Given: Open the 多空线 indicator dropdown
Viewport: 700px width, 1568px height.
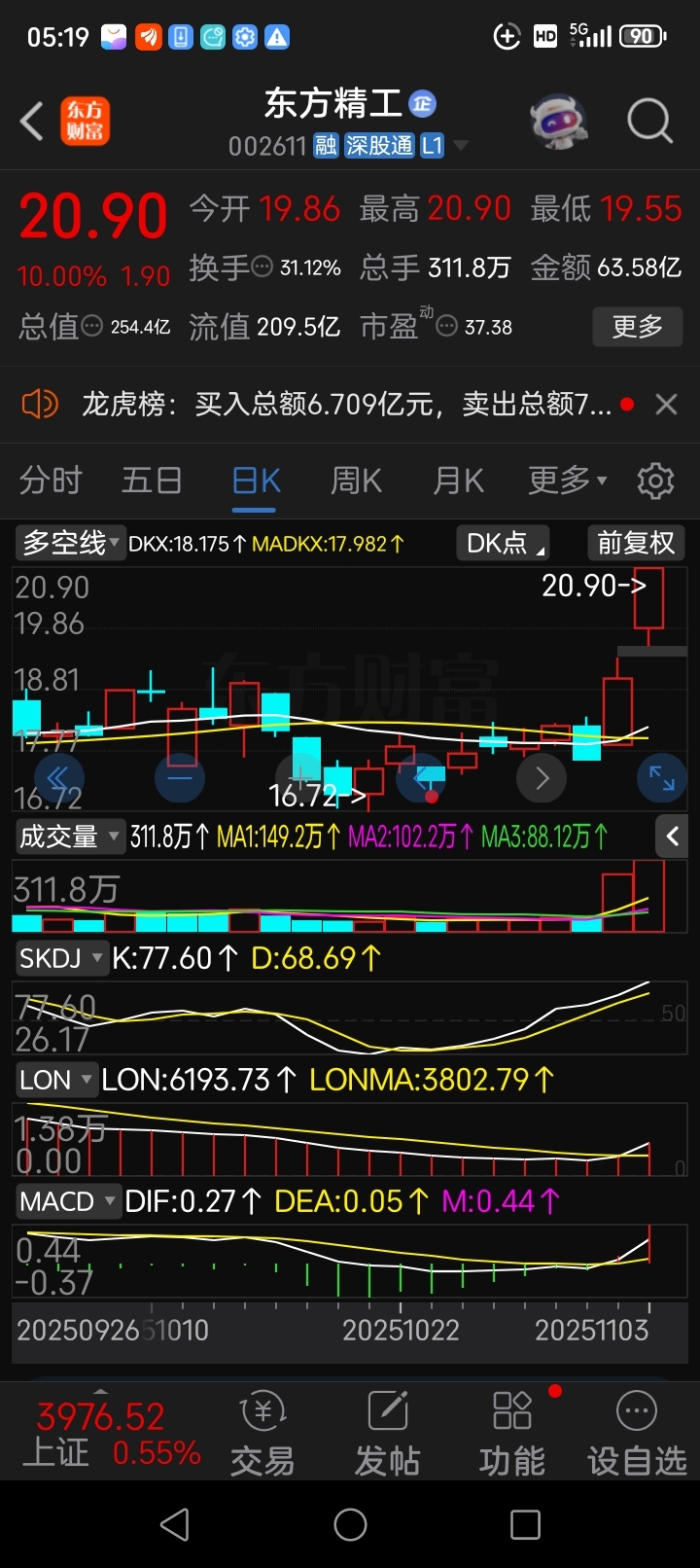Looking at the screenshot, I should coord(70,543).
